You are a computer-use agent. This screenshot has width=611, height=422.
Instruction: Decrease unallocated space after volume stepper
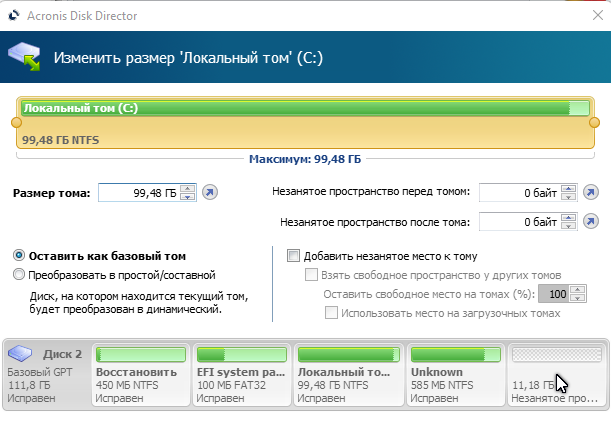[569, 226]
